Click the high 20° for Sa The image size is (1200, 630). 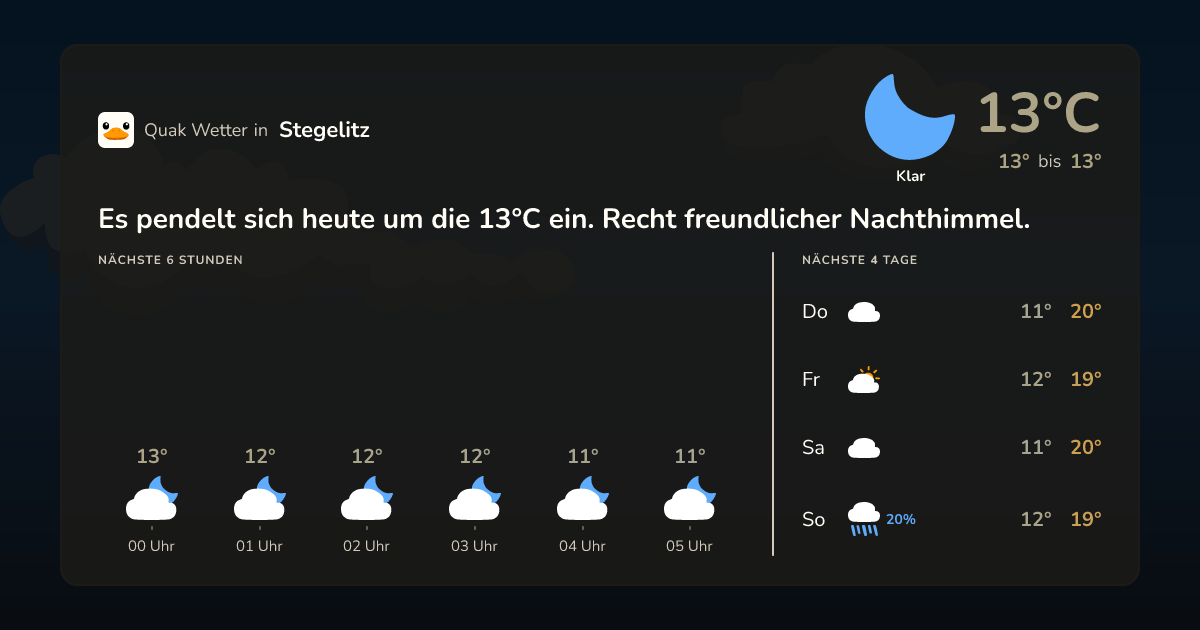pyautogui.click(x=1086, y=448)
